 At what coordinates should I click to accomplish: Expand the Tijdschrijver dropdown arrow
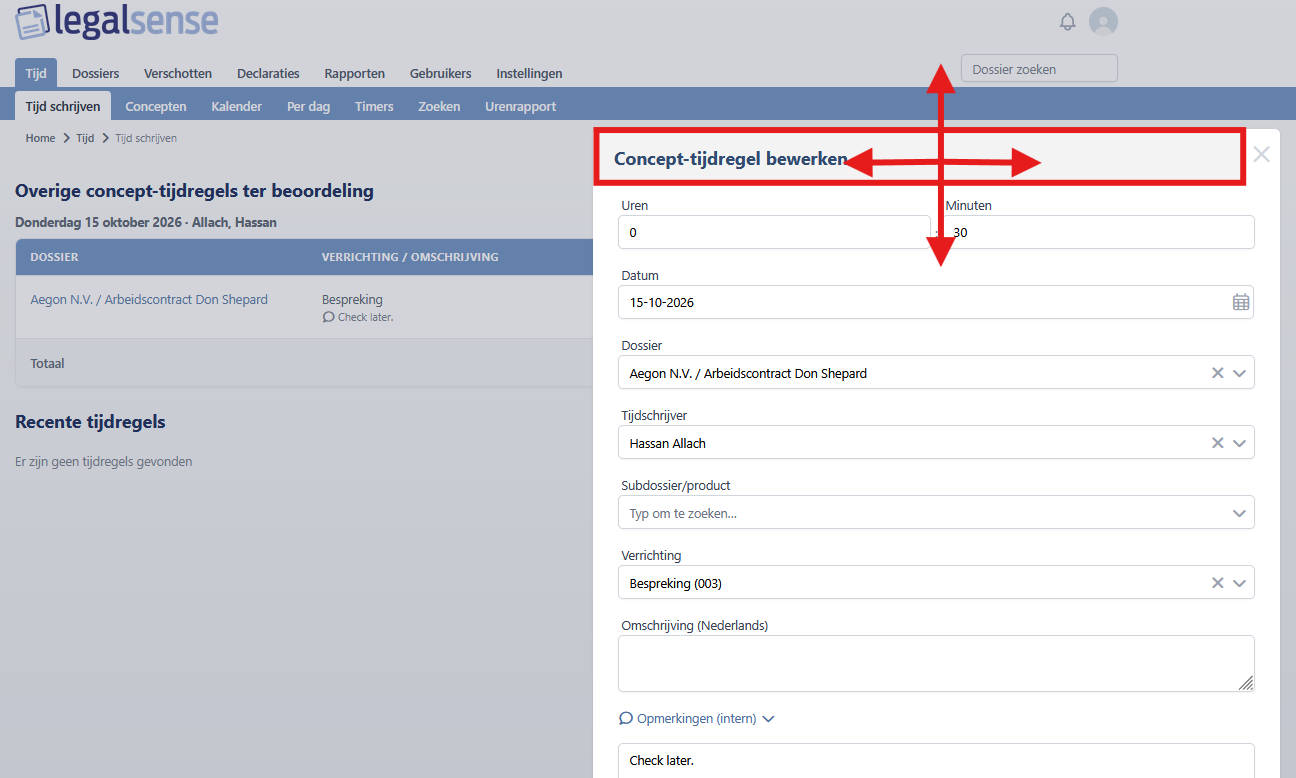pos(1240,443)
